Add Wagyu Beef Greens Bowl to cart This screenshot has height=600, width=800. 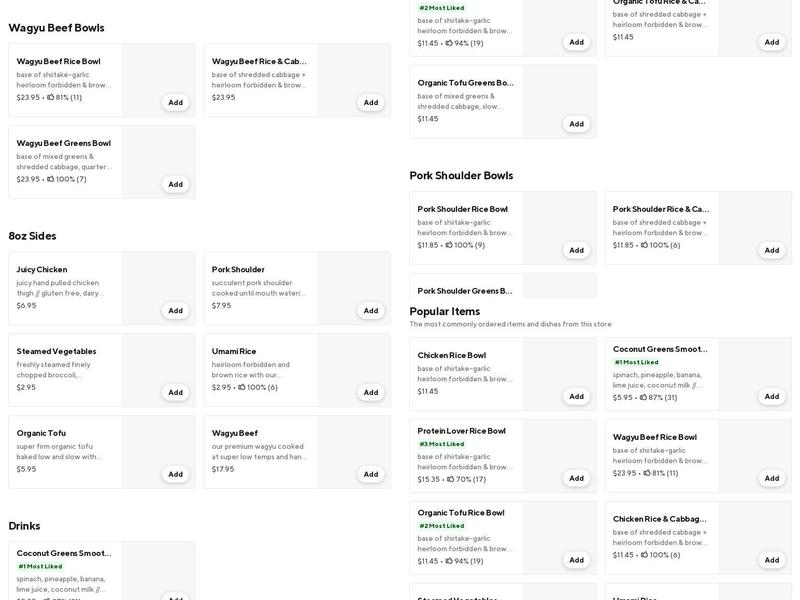tap(175, 184)
